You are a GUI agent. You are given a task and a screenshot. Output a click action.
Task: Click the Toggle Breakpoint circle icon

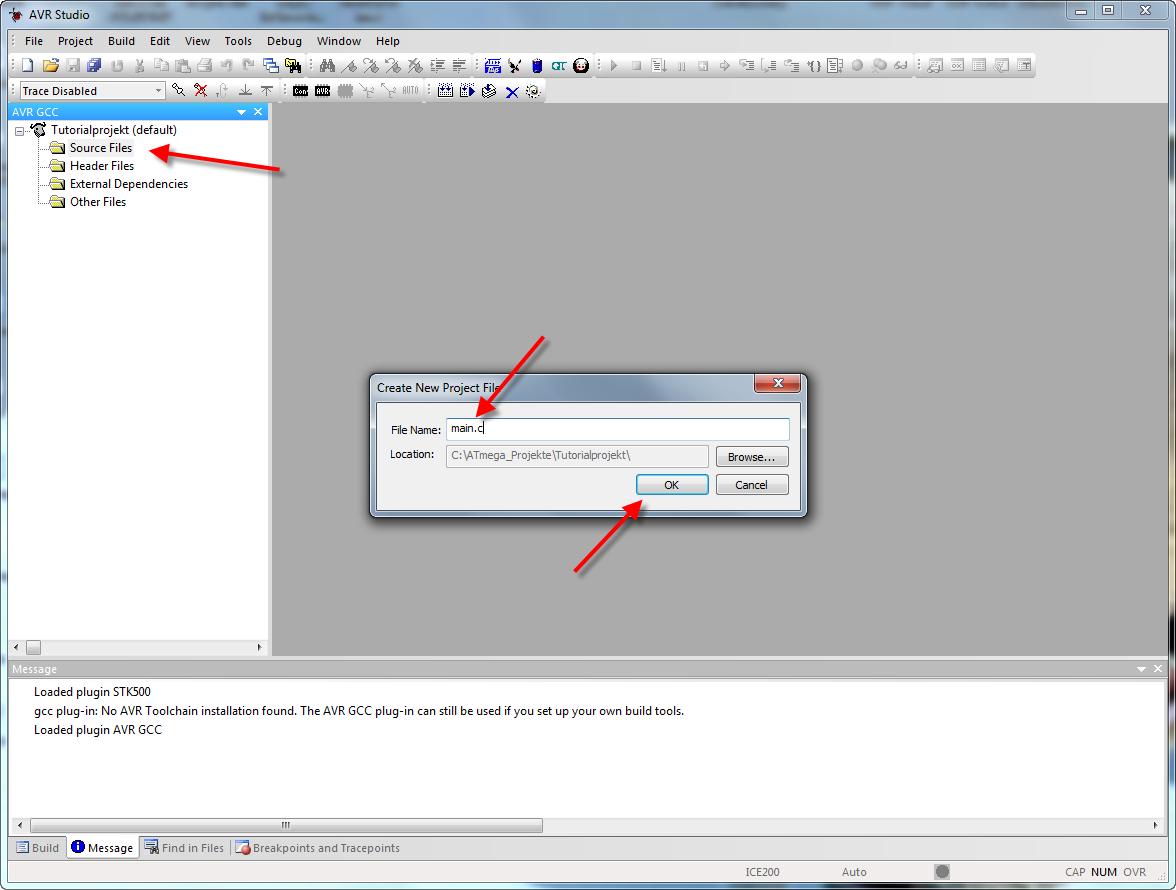(857, 66)
